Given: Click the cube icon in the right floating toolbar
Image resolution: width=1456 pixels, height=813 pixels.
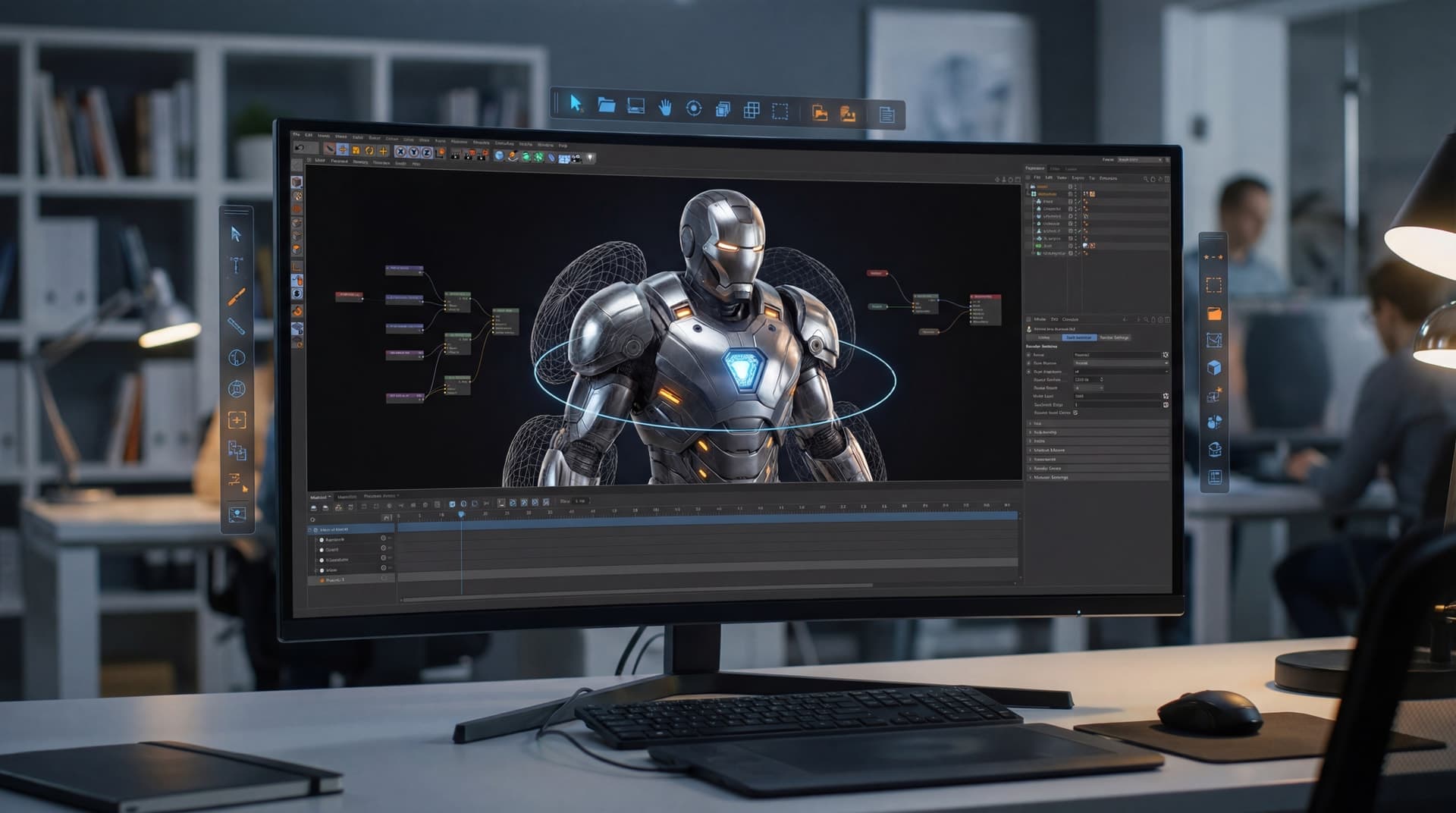Looking at the screenshot, I should 1214,368.
